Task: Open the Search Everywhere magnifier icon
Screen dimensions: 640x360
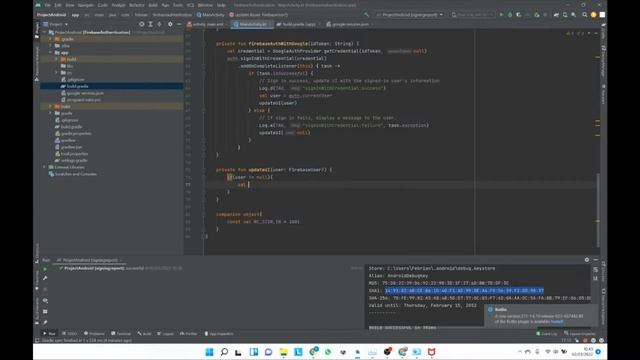Action: tap(584, 15)
